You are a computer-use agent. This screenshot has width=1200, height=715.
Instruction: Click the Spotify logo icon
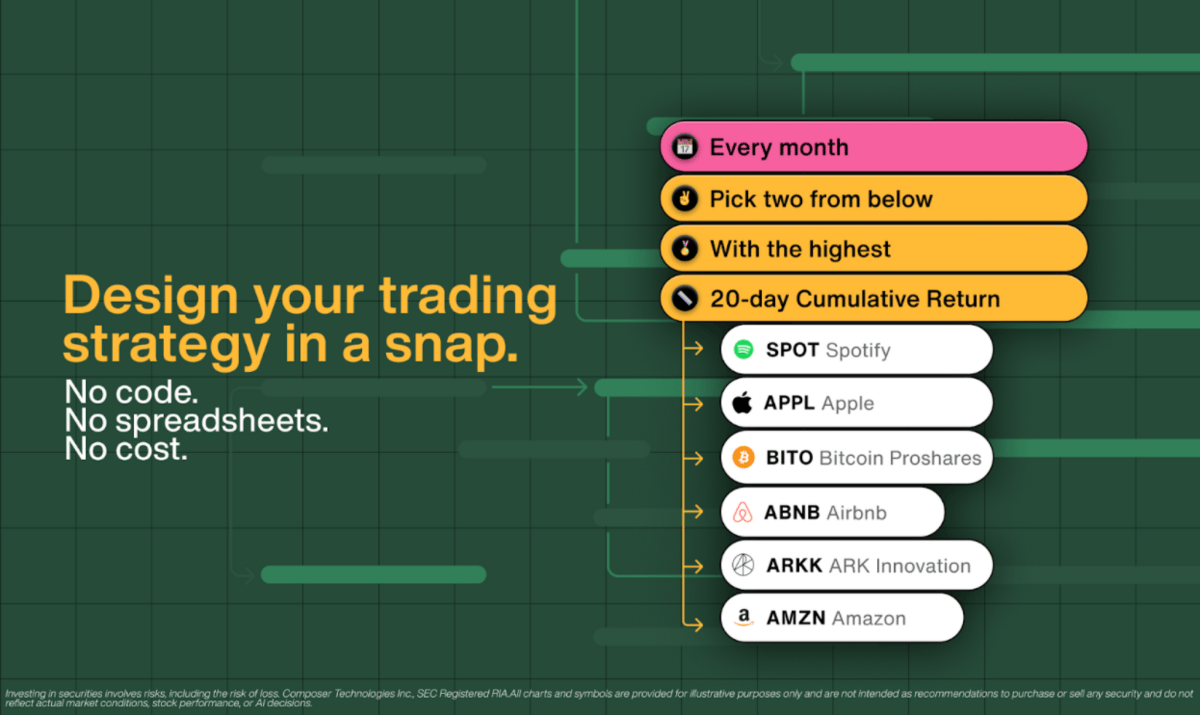click(x=742, y=350)
